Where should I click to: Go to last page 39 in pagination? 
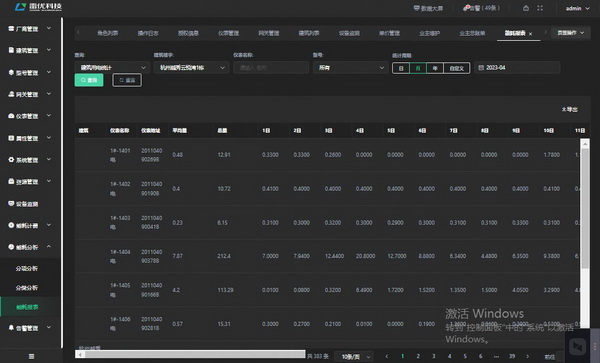512,356
